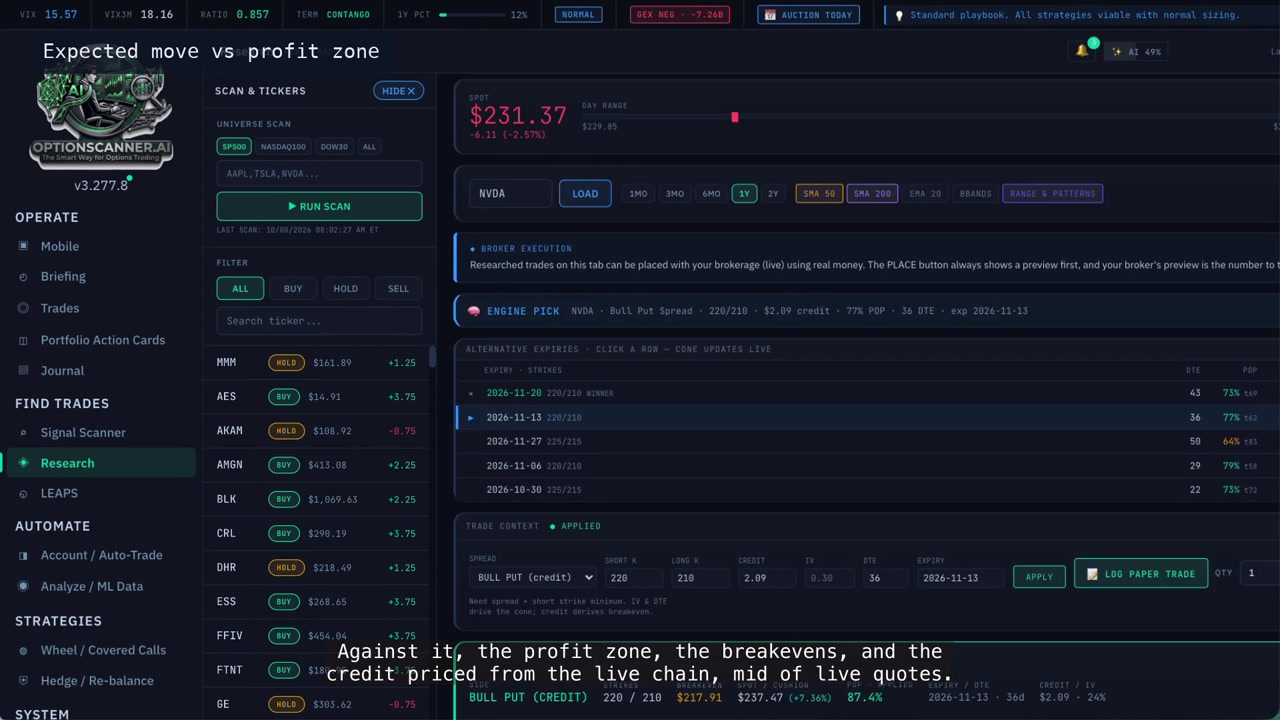
Task: Open the Bull Put spread dropdown
Action: (x=535, y=577)
